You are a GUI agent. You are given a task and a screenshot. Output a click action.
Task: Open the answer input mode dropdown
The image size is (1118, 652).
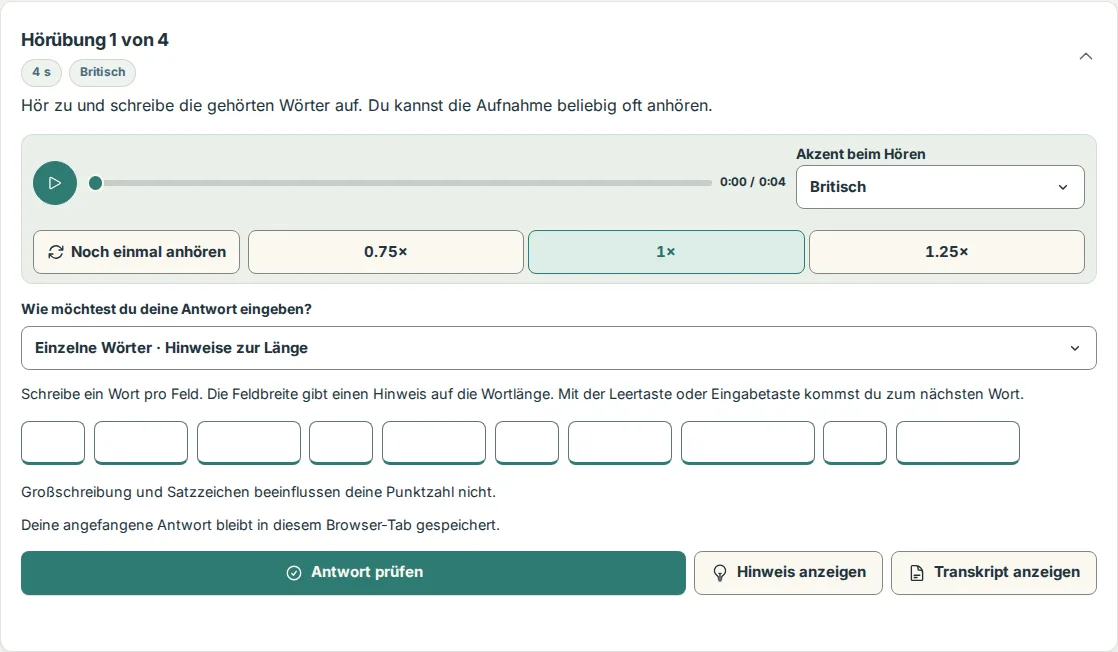point(559,348)
